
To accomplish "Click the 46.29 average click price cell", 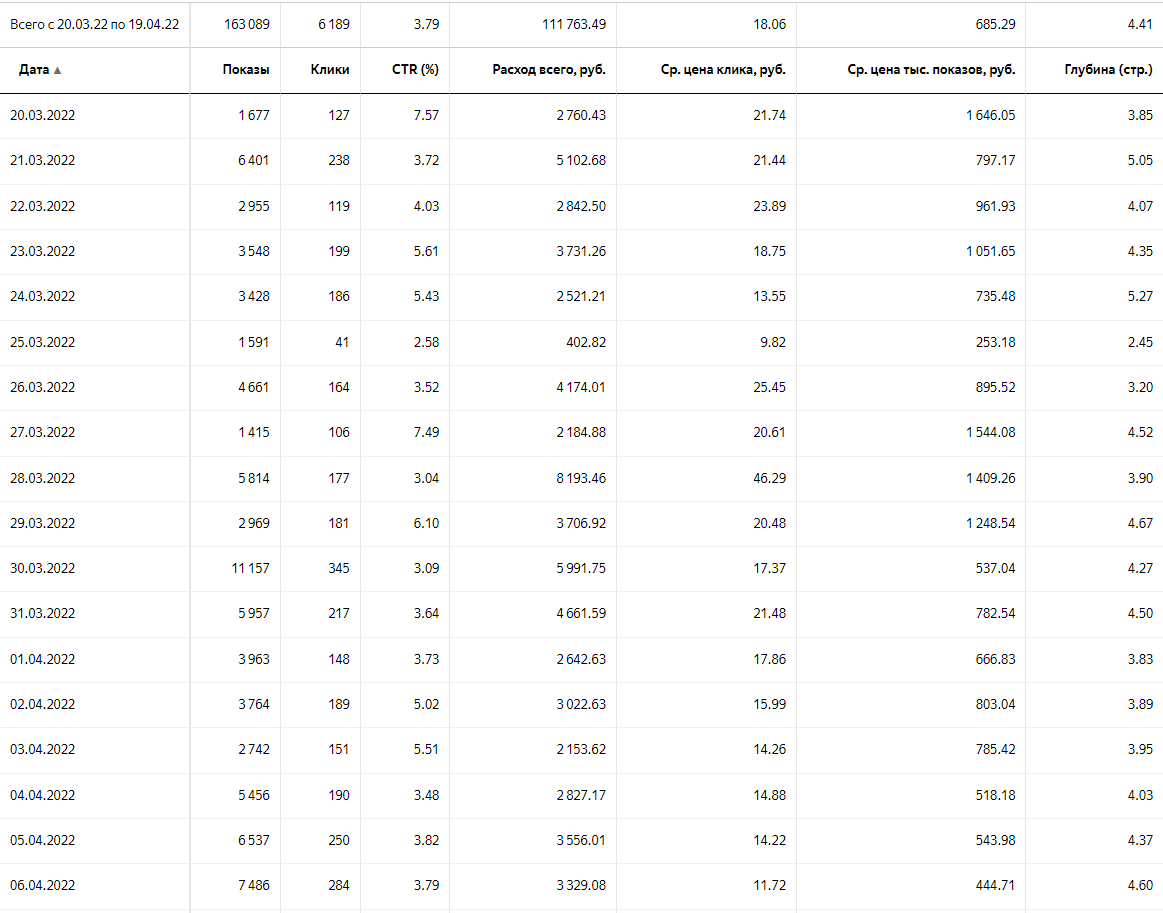I will [768, 478].
